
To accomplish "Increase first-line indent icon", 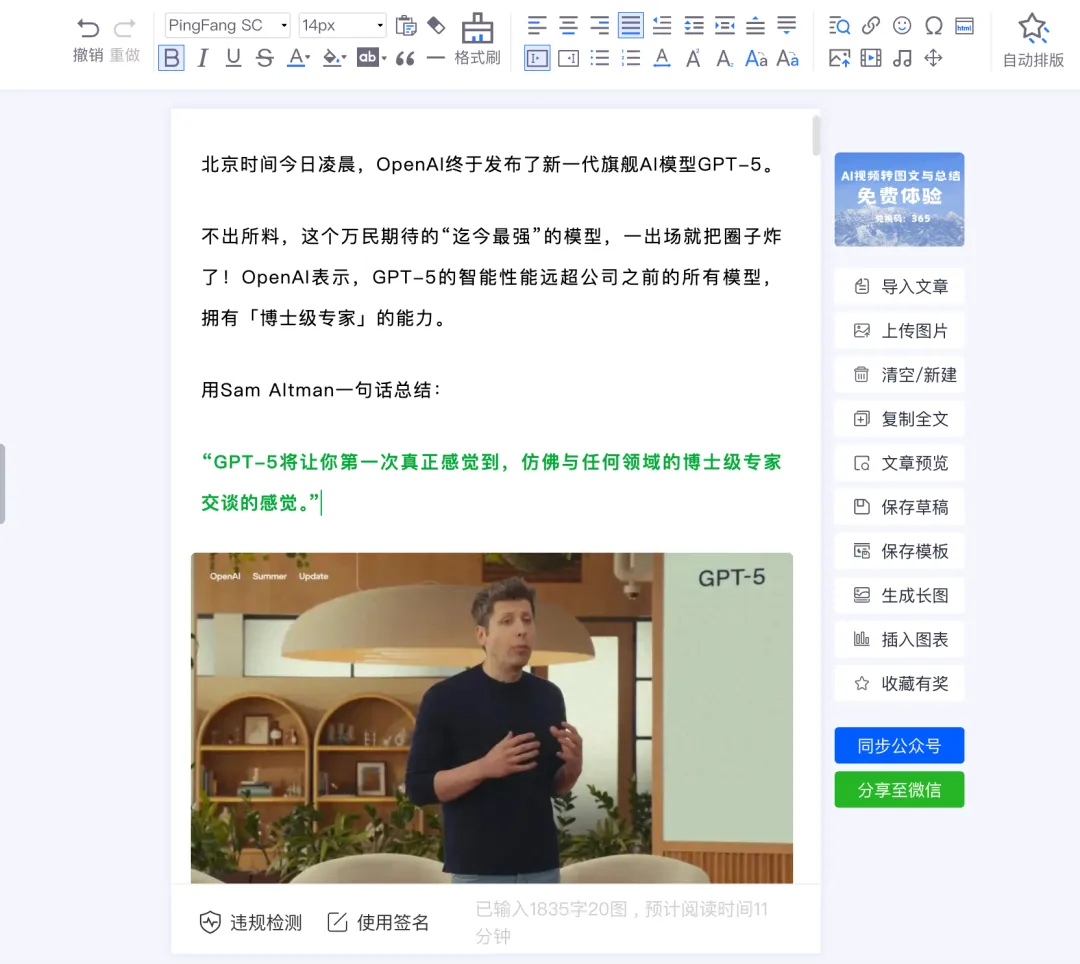I will [x=662, y=25].
